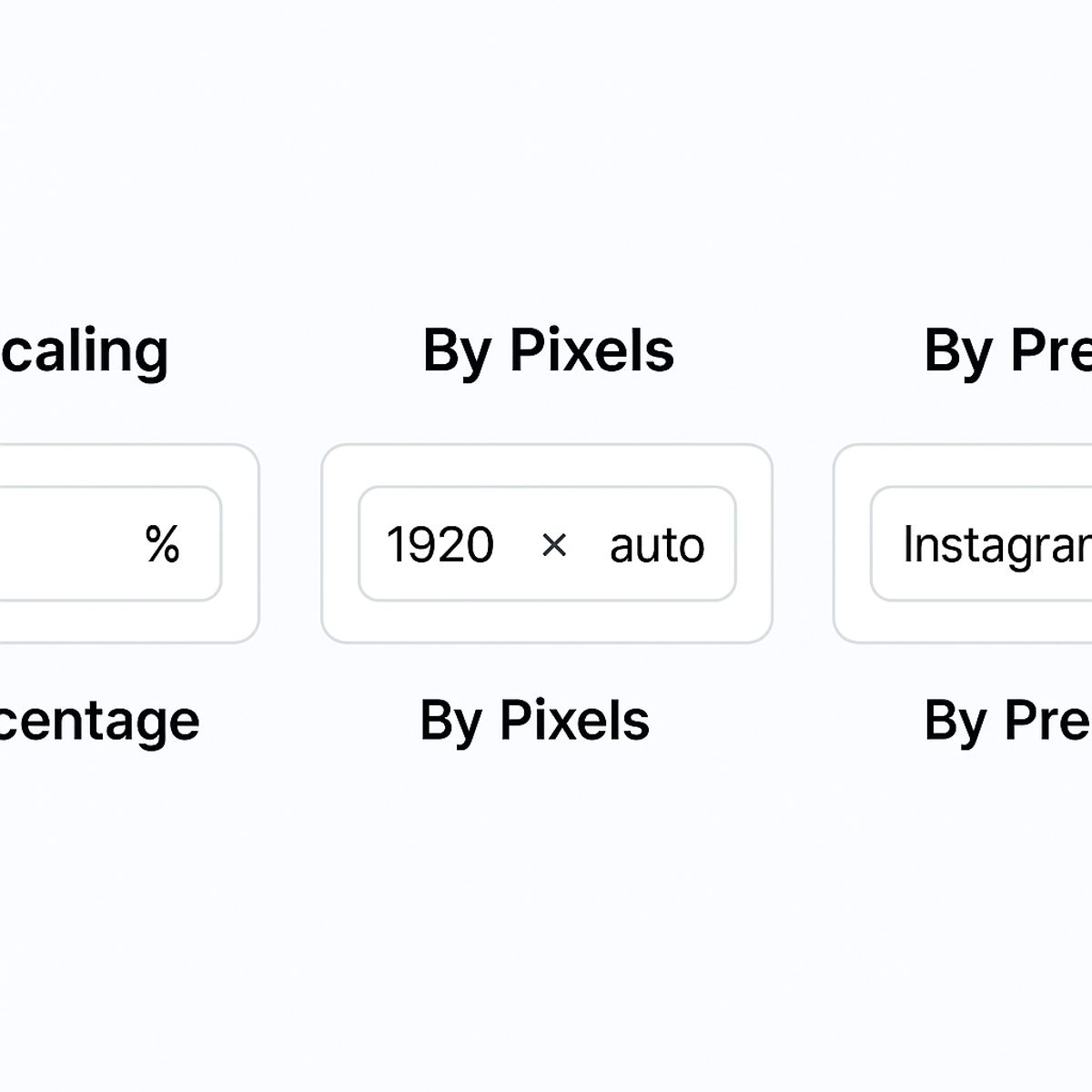Click the percent sign in the scaling field
The image size is (1092, 1092).
pos(162,544)
